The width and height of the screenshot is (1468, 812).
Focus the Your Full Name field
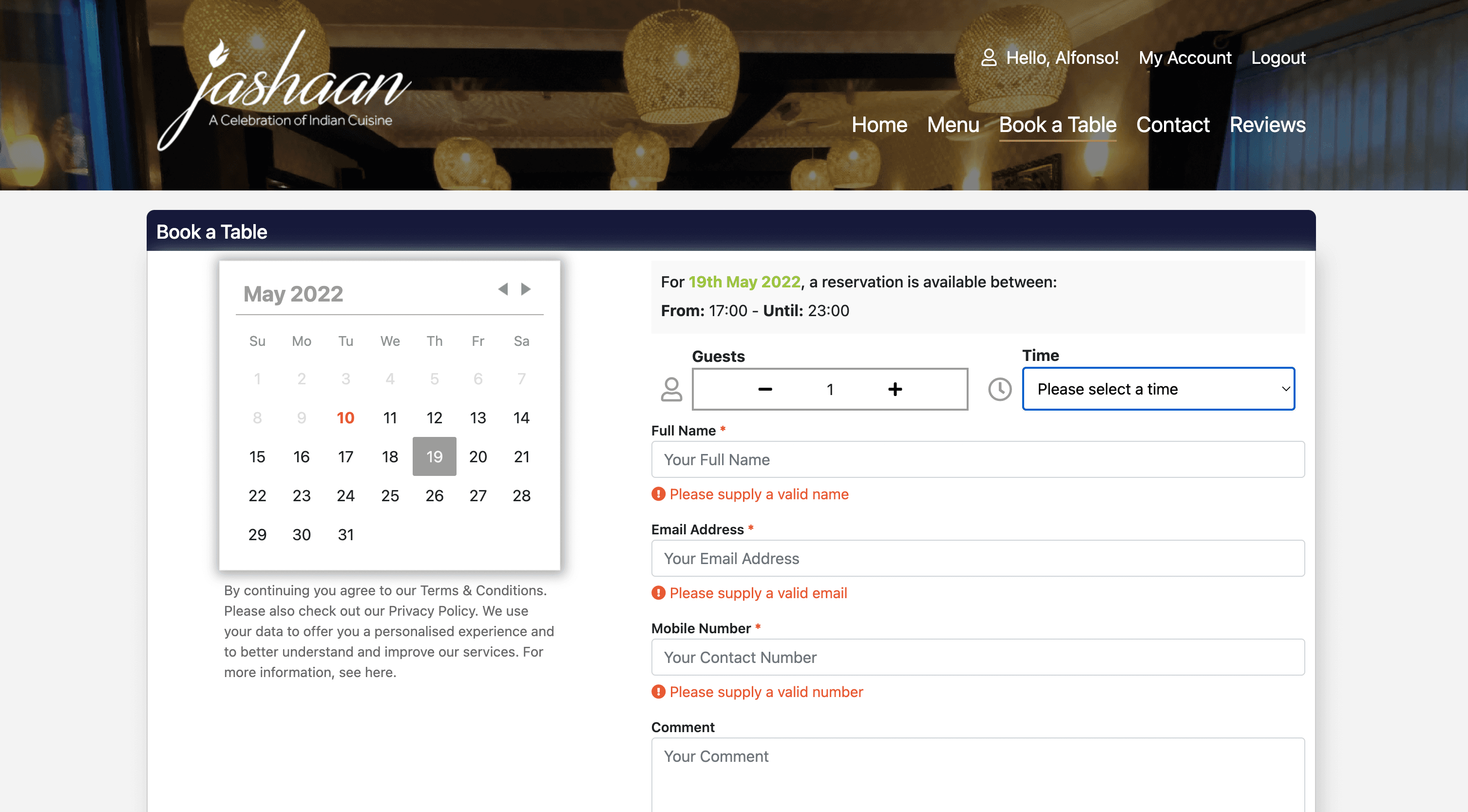point(978,459)
